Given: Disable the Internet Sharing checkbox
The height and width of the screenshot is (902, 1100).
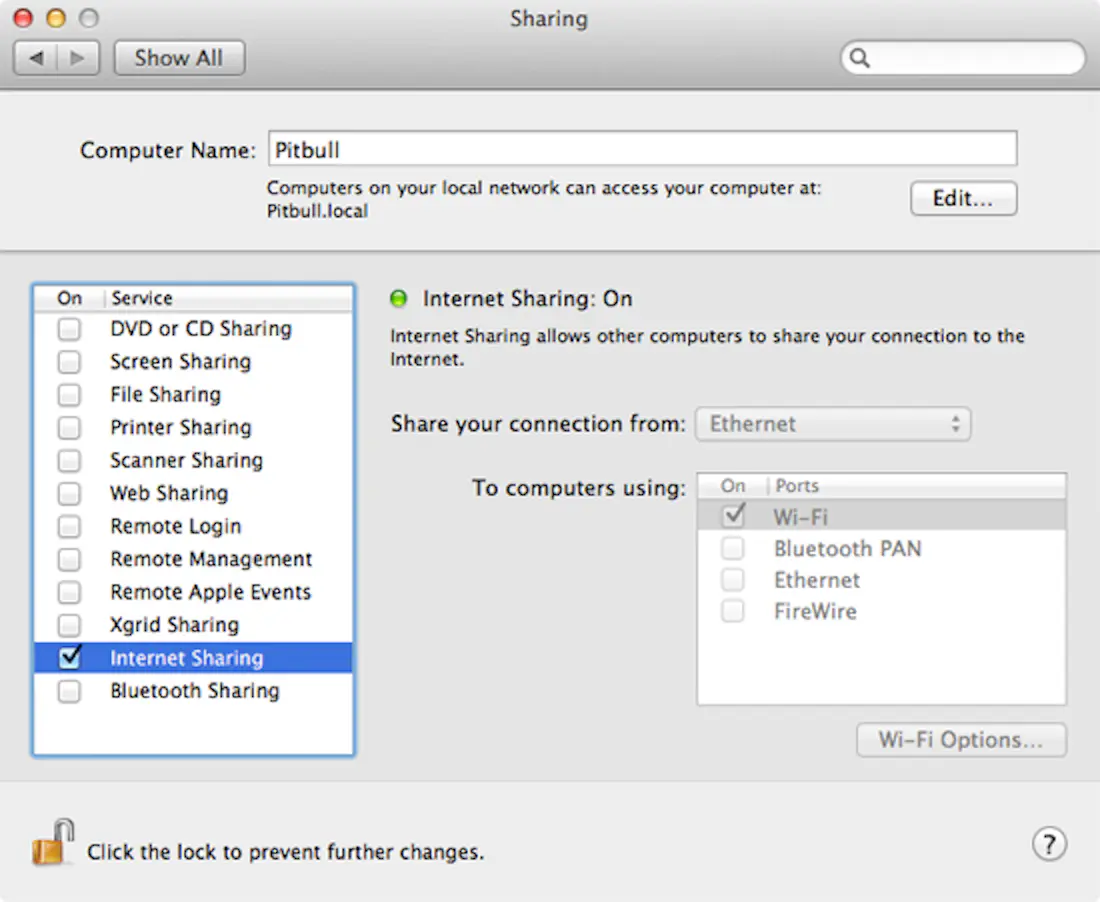Looking at the screenshot, I should (69, 658).
